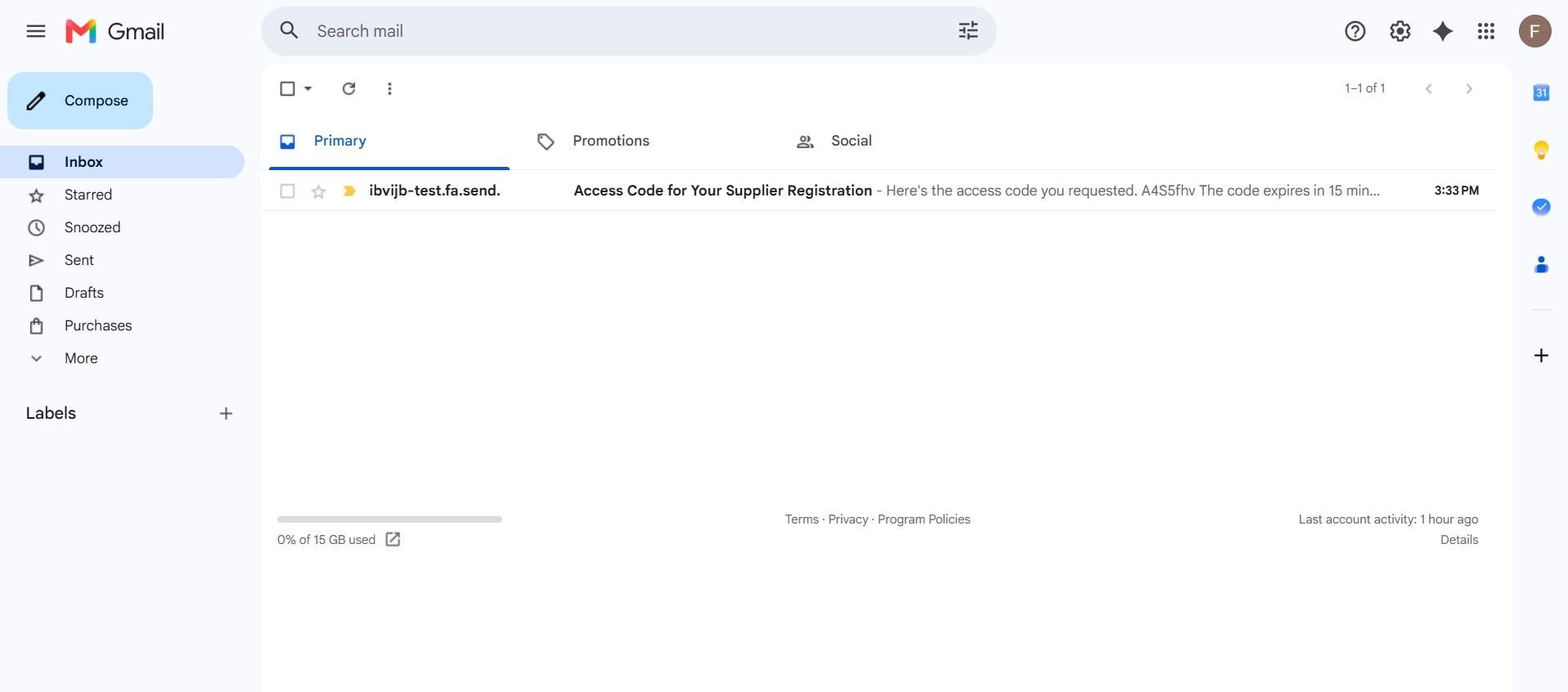
Task: Open the Privacy link
Action: point(847,519)
